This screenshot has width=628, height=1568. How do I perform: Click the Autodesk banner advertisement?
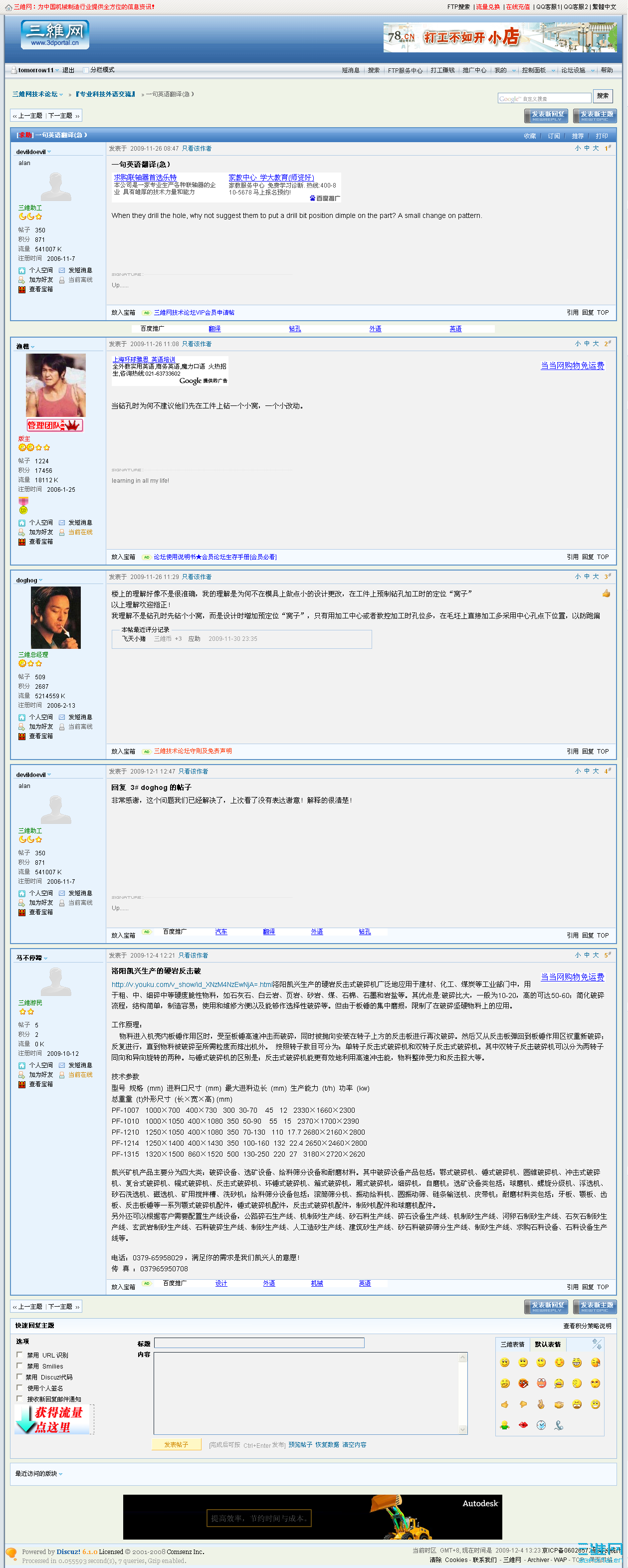[313, 1517]
